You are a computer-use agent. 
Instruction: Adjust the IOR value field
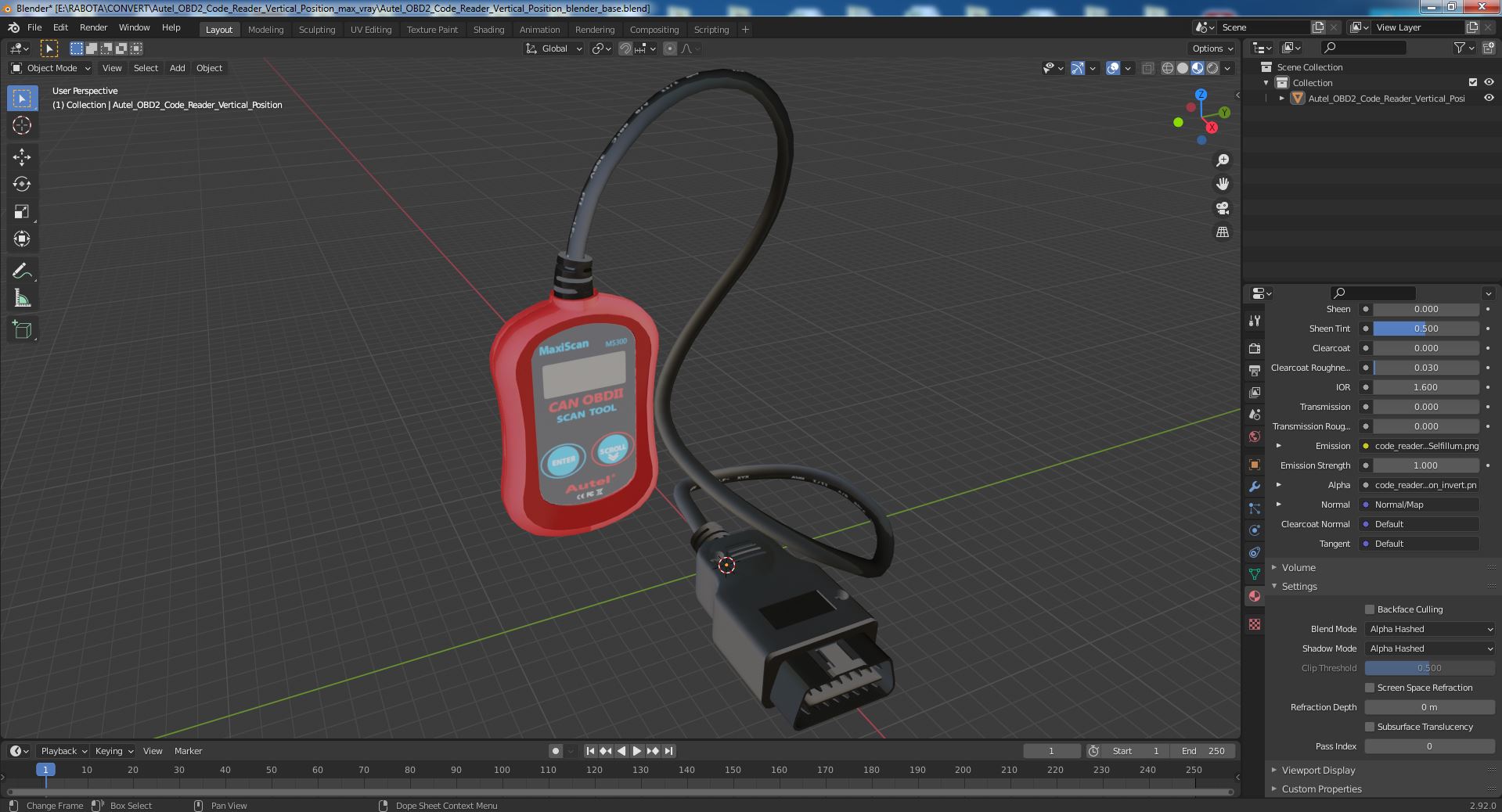click(1426, 387)
